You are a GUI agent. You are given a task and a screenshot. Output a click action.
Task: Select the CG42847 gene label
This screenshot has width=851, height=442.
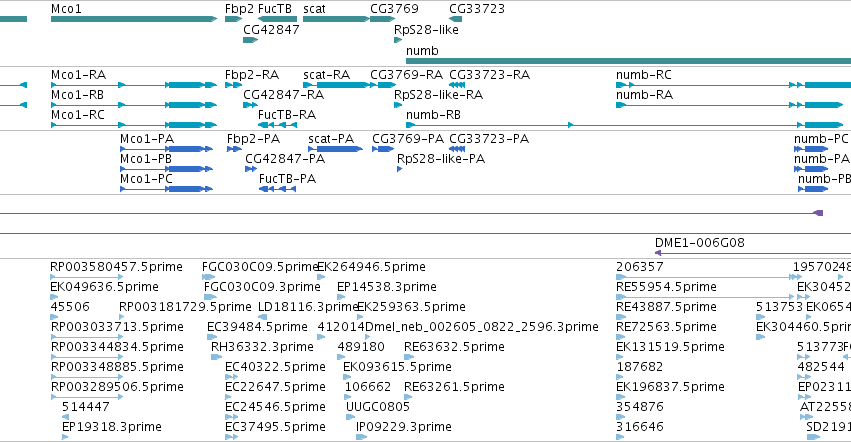coord(271,30)
